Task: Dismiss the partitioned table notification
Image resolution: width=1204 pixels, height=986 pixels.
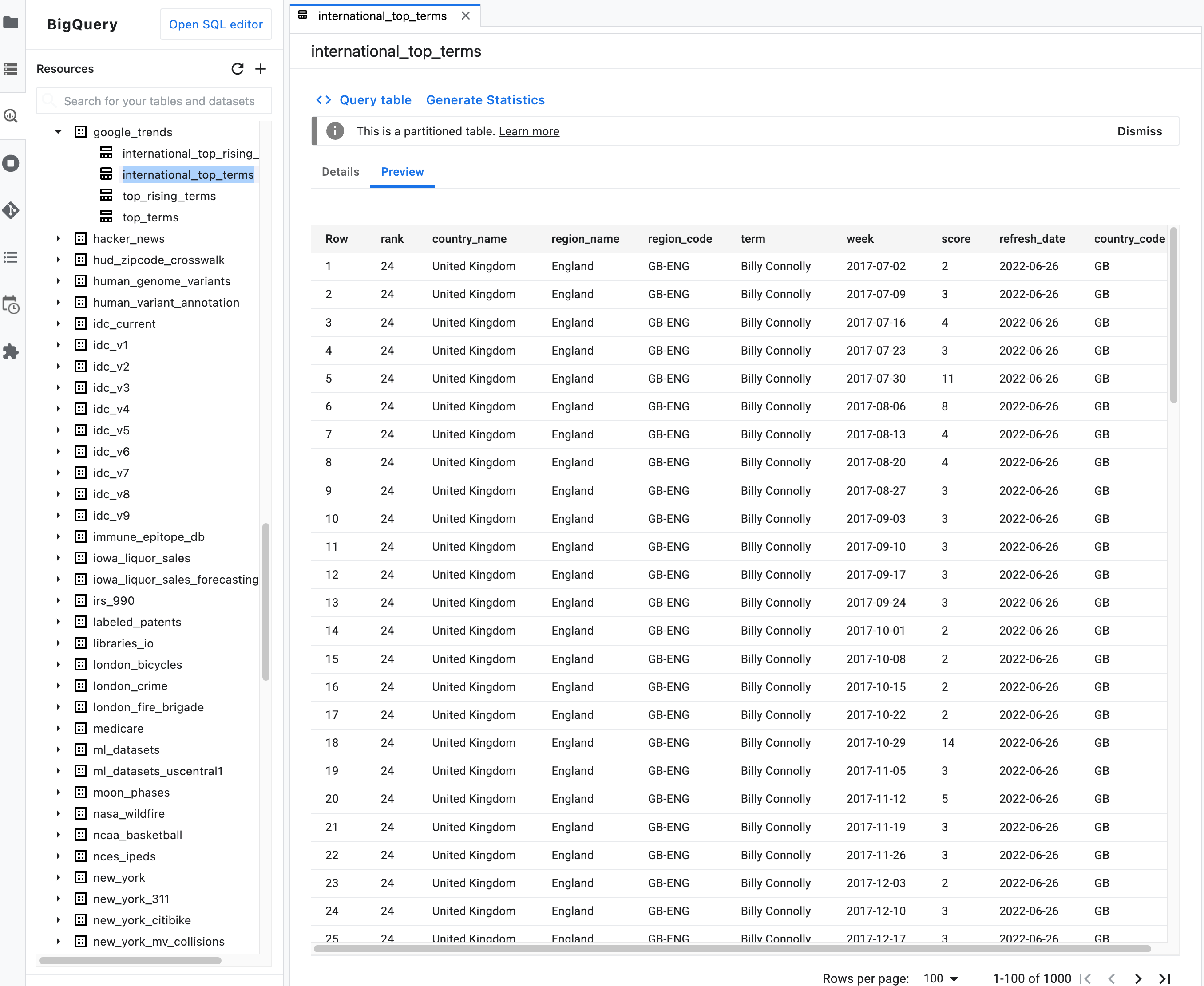Action: pyautogui.click(x=1140, y=131)
